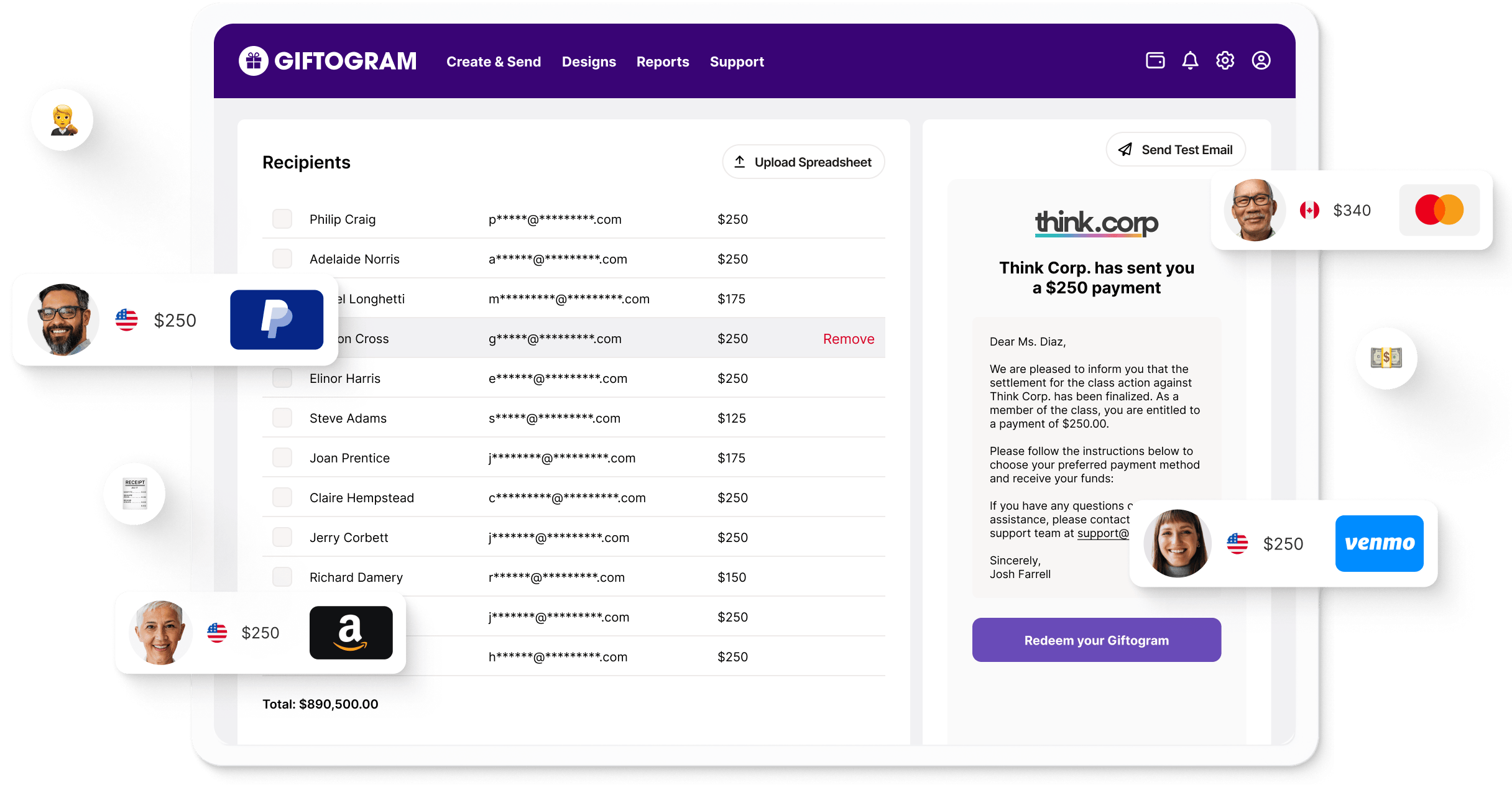The width and height of the screenshot is (1512, 785).
Task: Click Redeem your Giftogram button
Action: coord(1097,640)
